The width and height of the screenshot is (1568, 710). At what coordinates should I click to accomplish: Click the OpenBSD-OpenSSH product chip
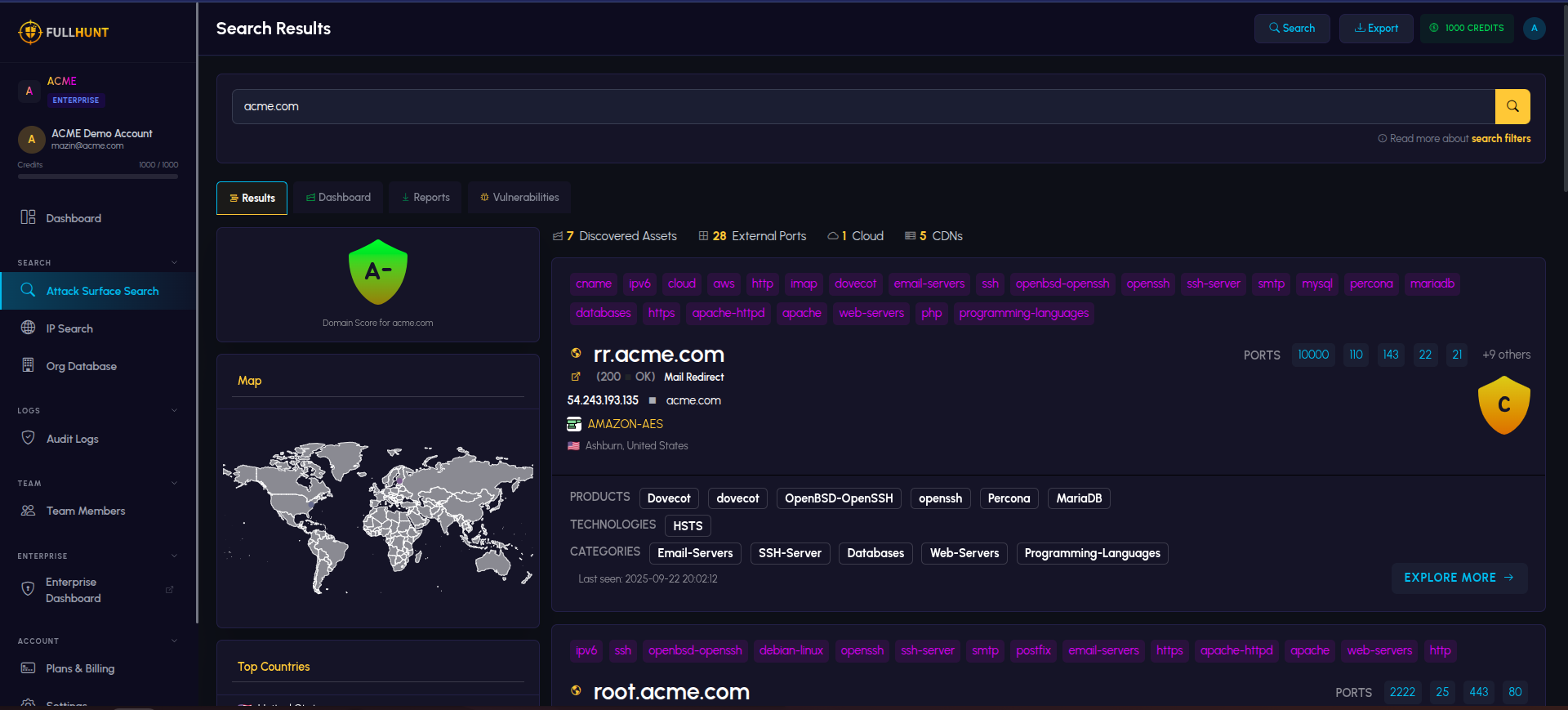tap(839, 498)
